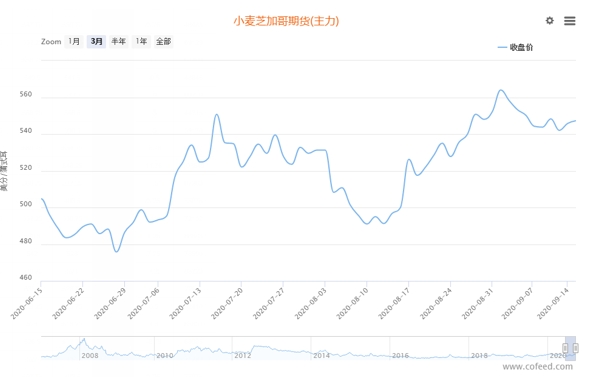Open the chart settings gear icon
The image size is (594, 377).
[549, 20]
